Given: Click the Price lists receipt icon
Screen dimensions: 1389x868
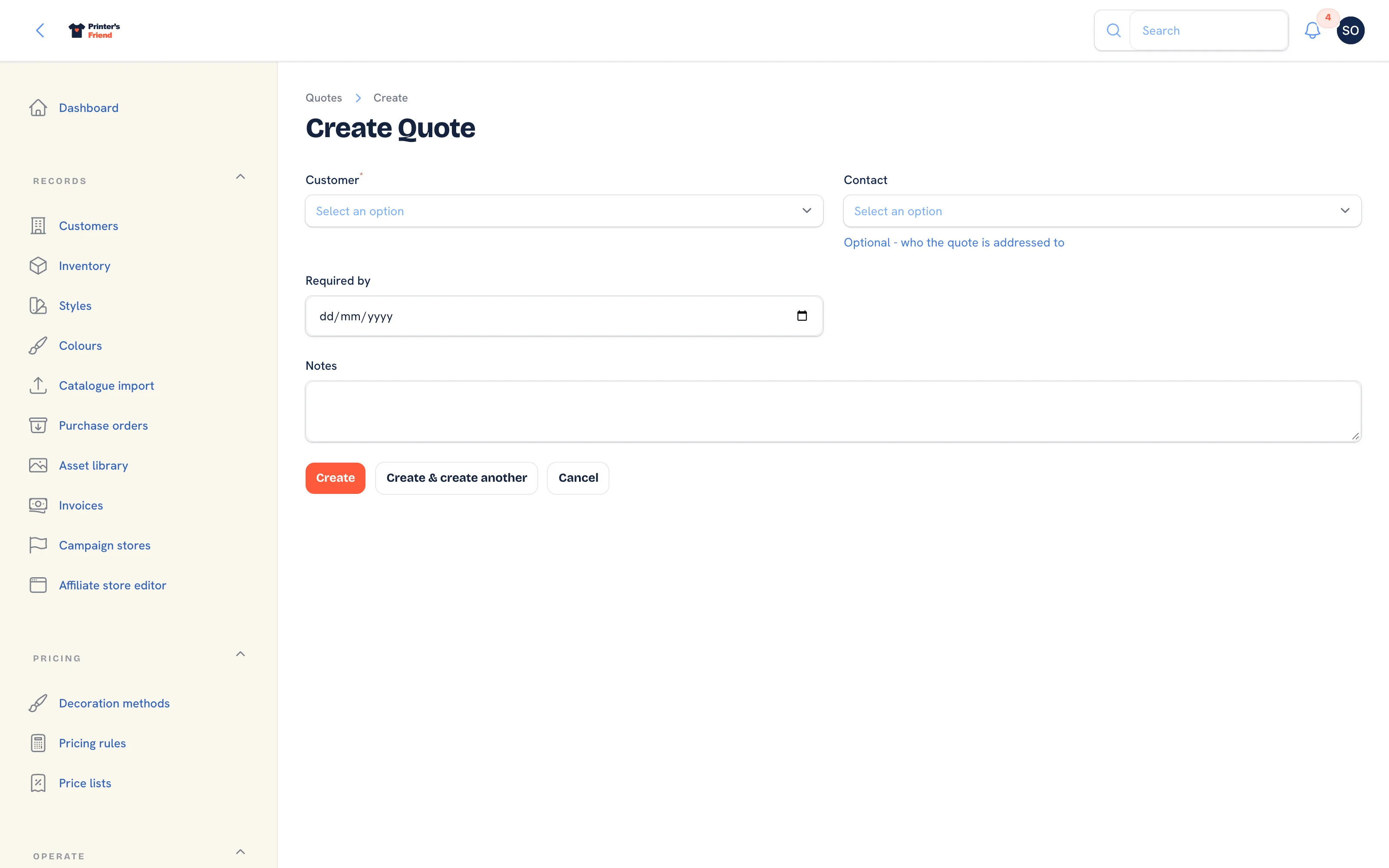Looking at the screenshot, I should (39, 783).
